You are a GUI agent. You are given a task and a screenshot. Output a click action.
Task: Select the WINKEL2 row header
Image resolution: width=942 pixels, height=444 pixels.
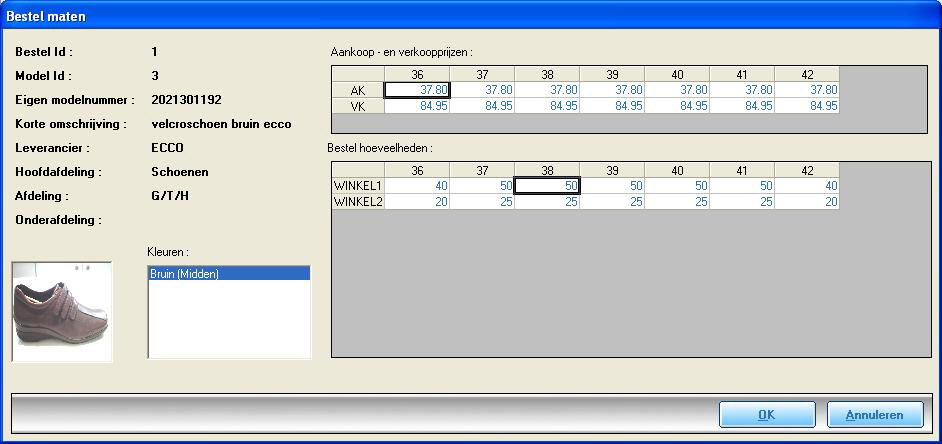358,202
